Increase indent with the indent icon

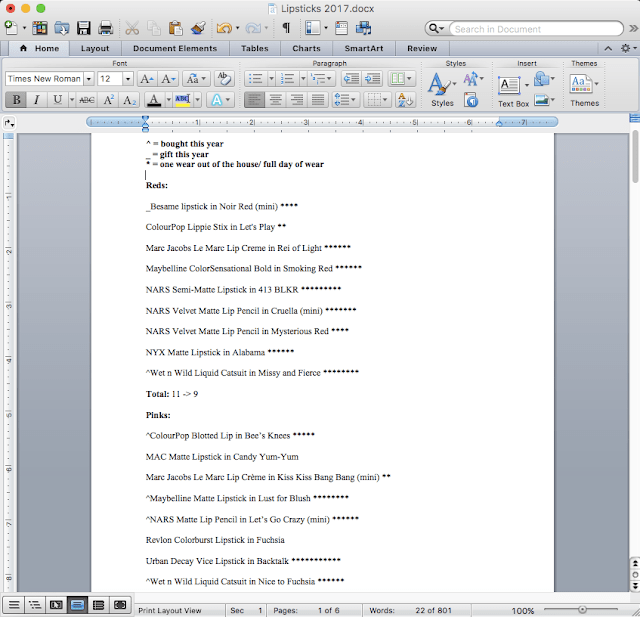click(373, 78)
